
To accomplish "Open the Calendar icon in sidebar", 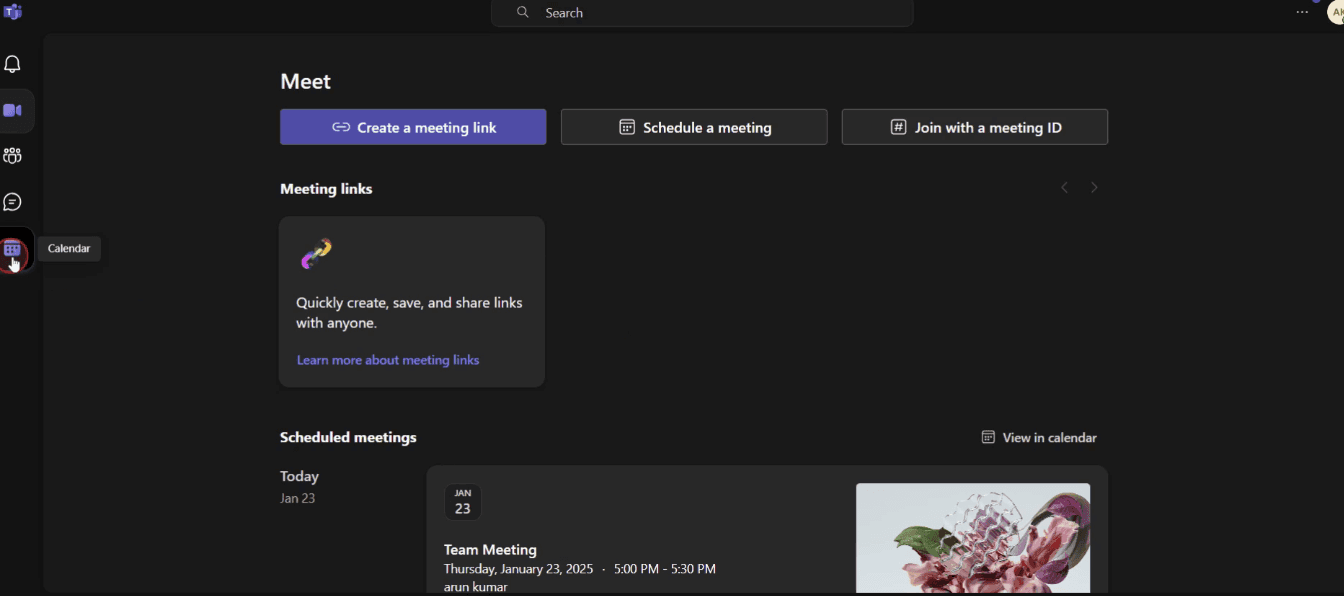I will 13,249.
